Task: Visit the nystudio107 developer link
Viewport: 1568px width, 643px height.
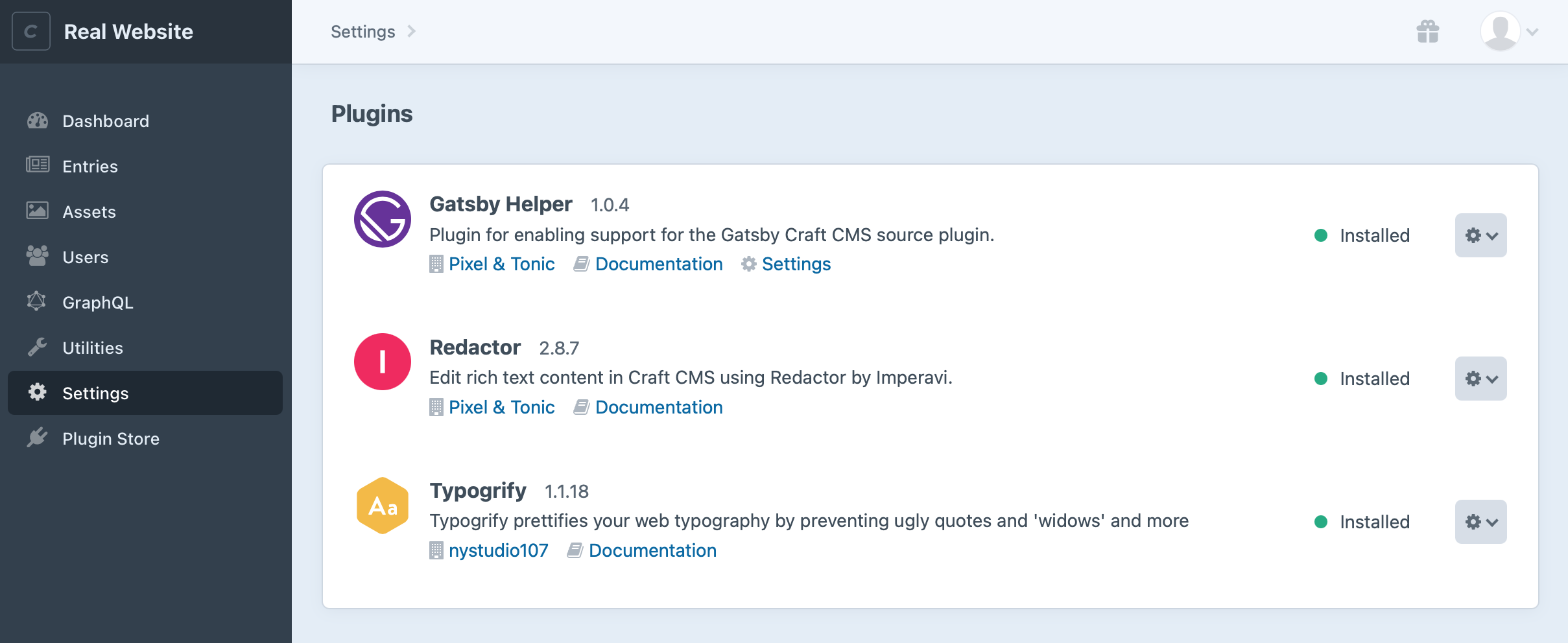Action: tap(498, 550)
